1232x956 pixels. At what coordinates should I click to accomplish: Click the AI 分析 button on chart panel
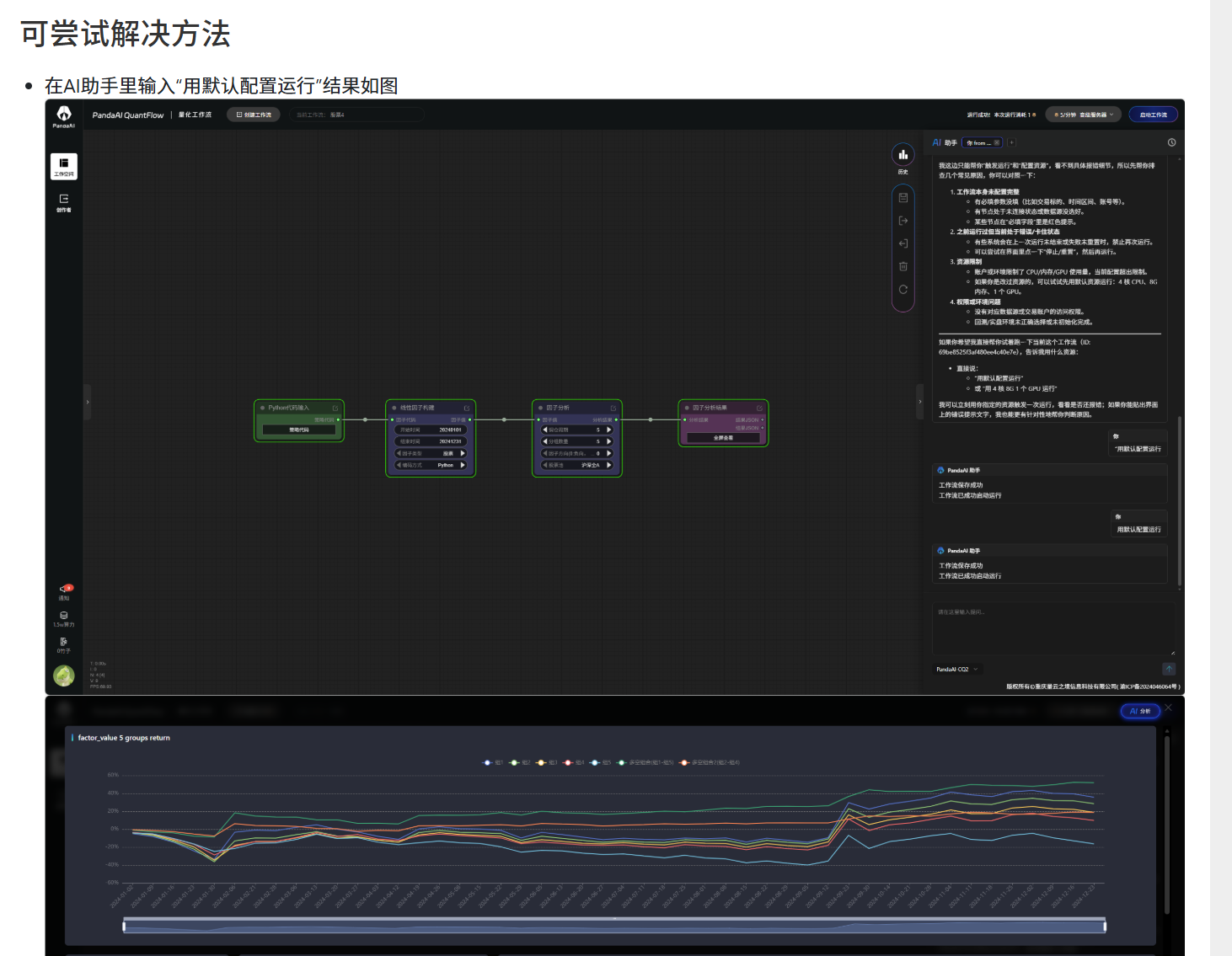click(x=1140, y=712)
